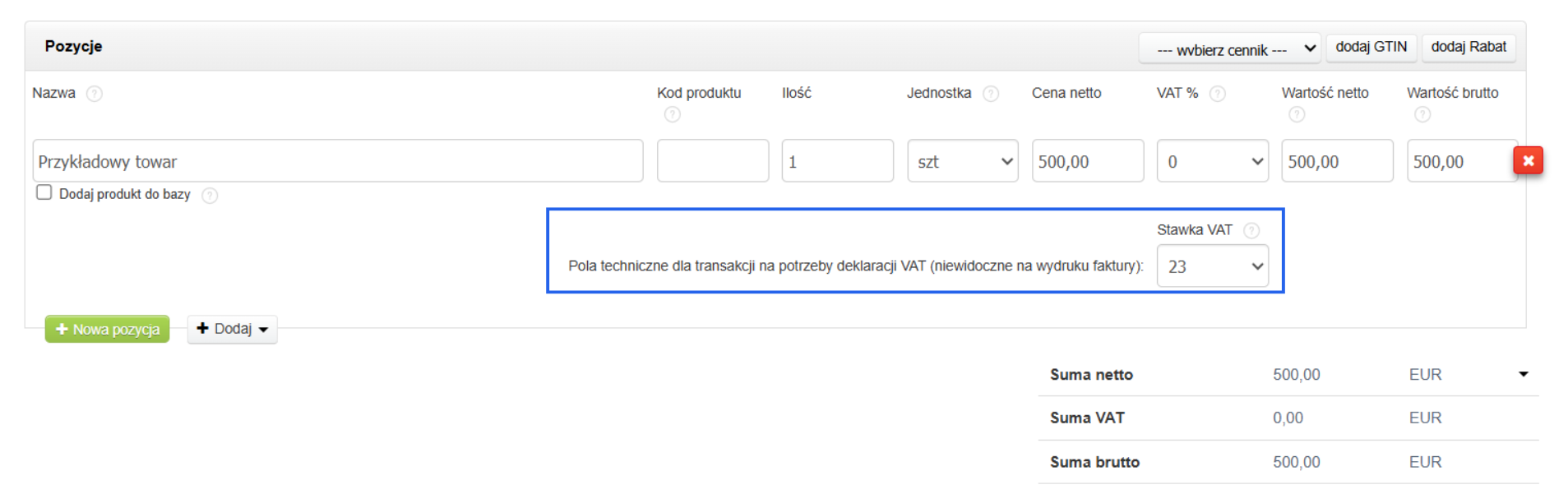The image size is (1568, 494).
Task: Click help icon below Kod produktu
Action: [673, 114]
